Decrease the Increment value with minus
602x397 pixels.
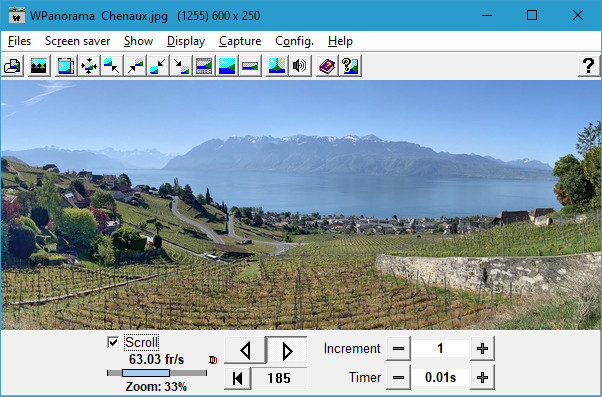tap(398, 349)
